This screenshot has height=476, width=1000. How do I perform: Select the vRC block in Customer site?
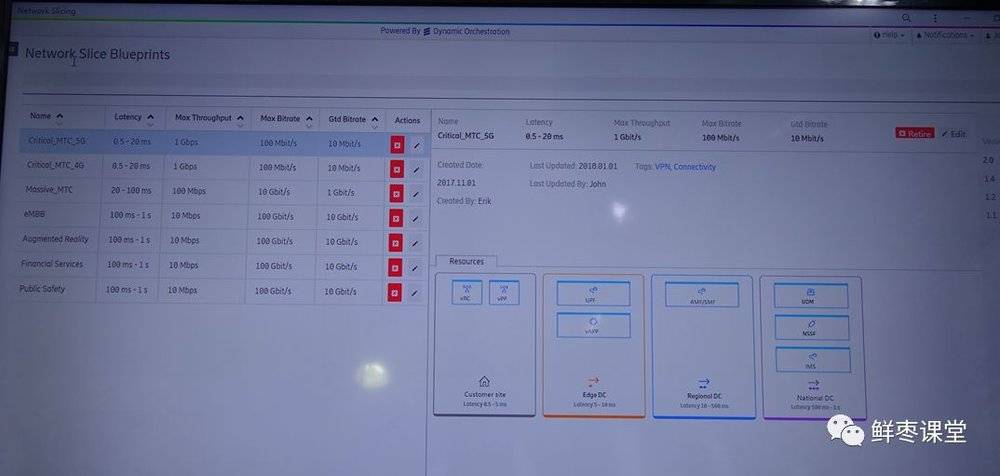point(467,292)
